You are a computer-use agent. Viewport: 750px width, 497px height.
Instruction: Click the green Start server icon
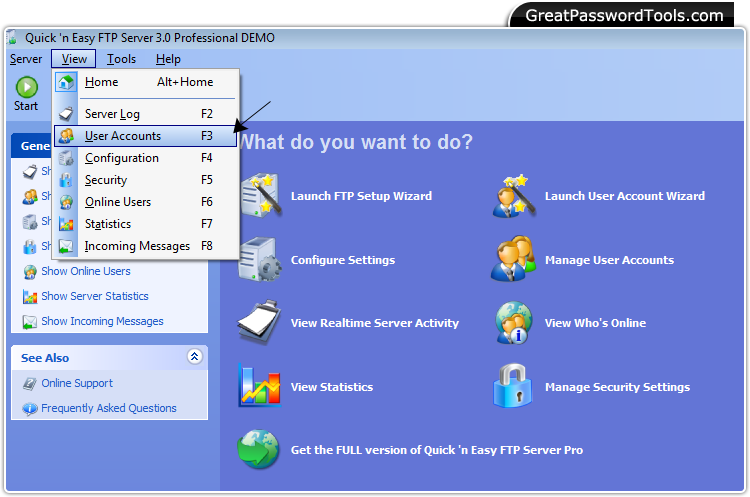26,87
